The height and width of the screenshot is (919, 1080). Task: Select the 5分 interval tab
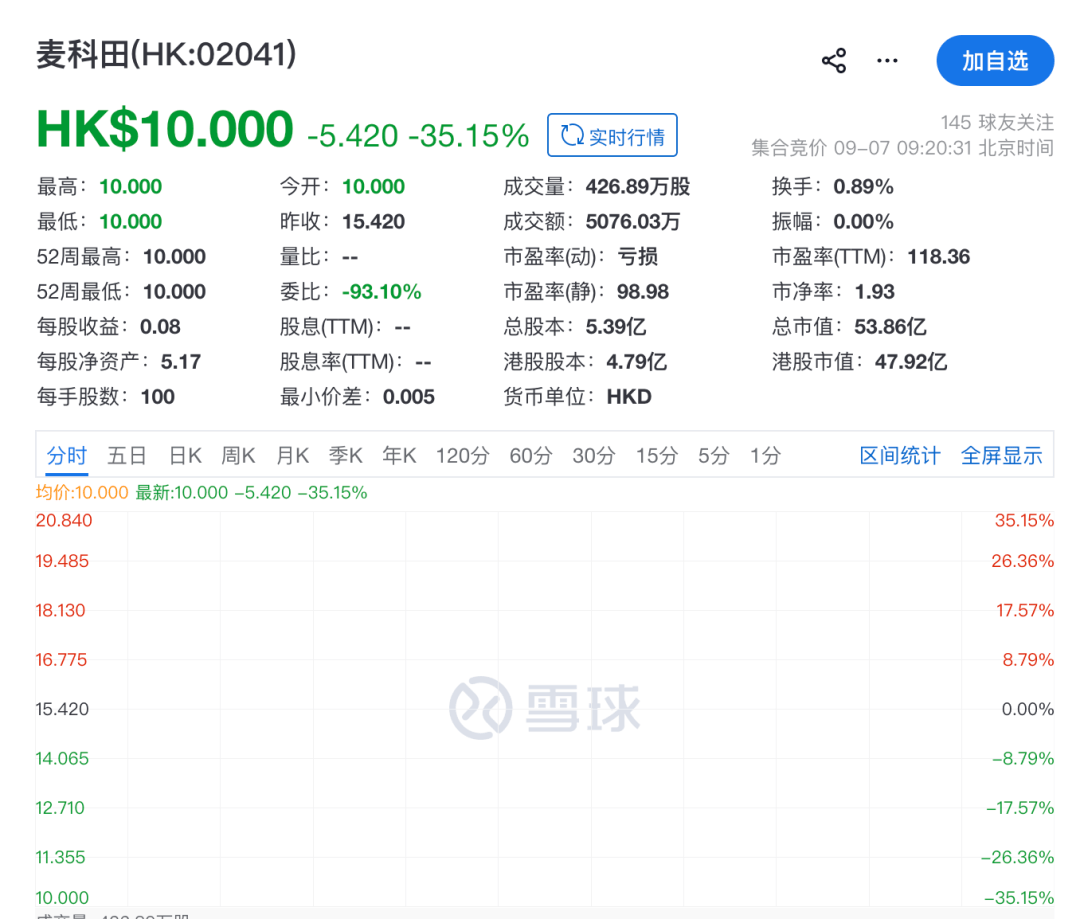(x=714, y=455)
